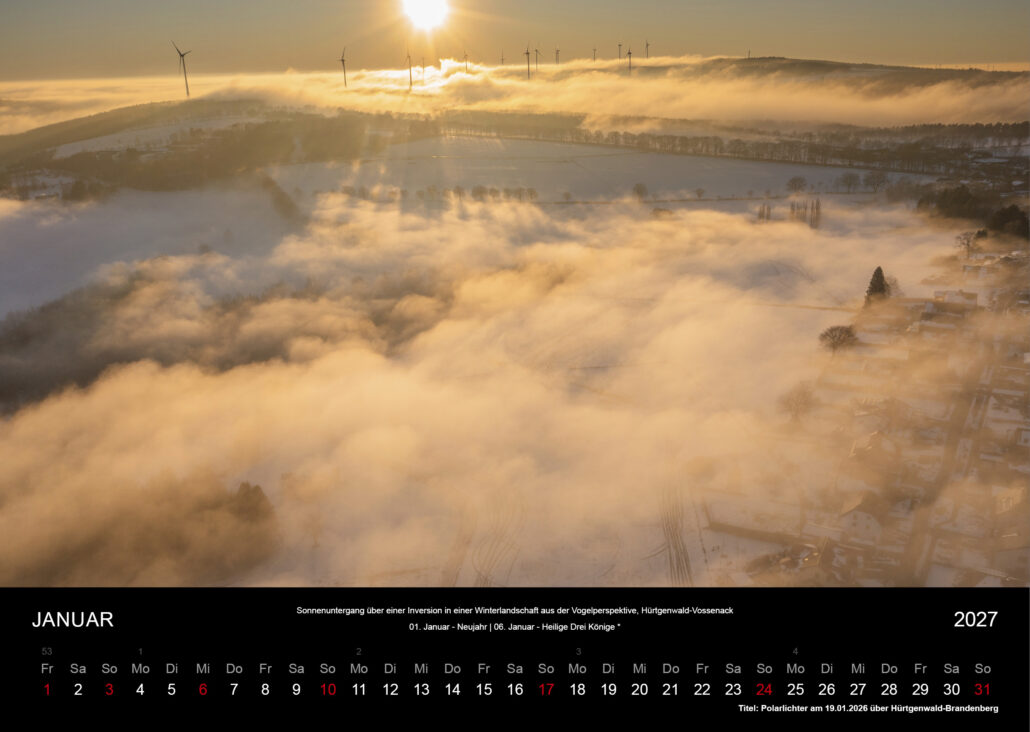
Task: Click red Sunday date 31
Action: coord(983,689)
